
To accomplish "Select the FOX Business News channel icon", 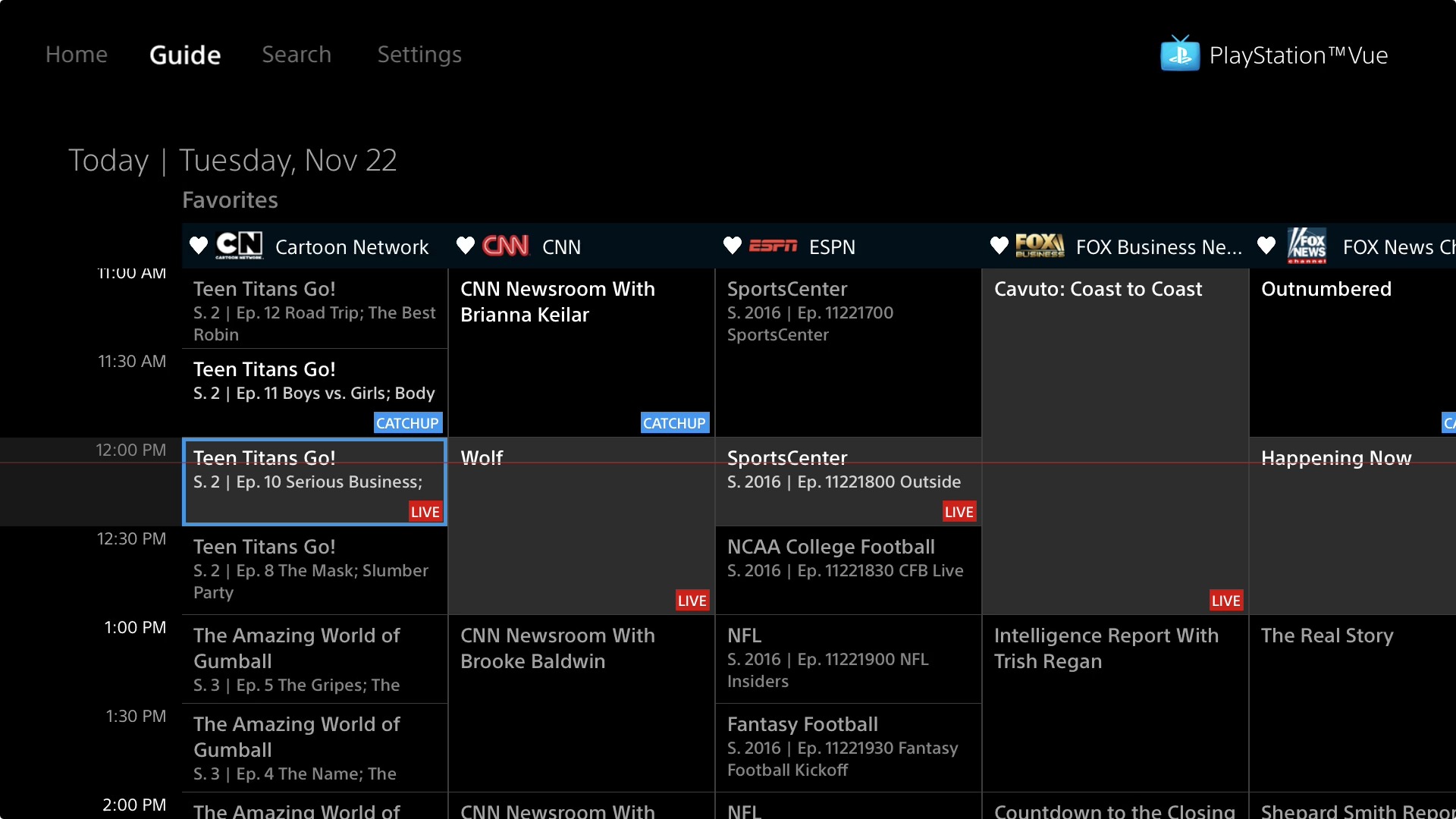I will 1040,246.
